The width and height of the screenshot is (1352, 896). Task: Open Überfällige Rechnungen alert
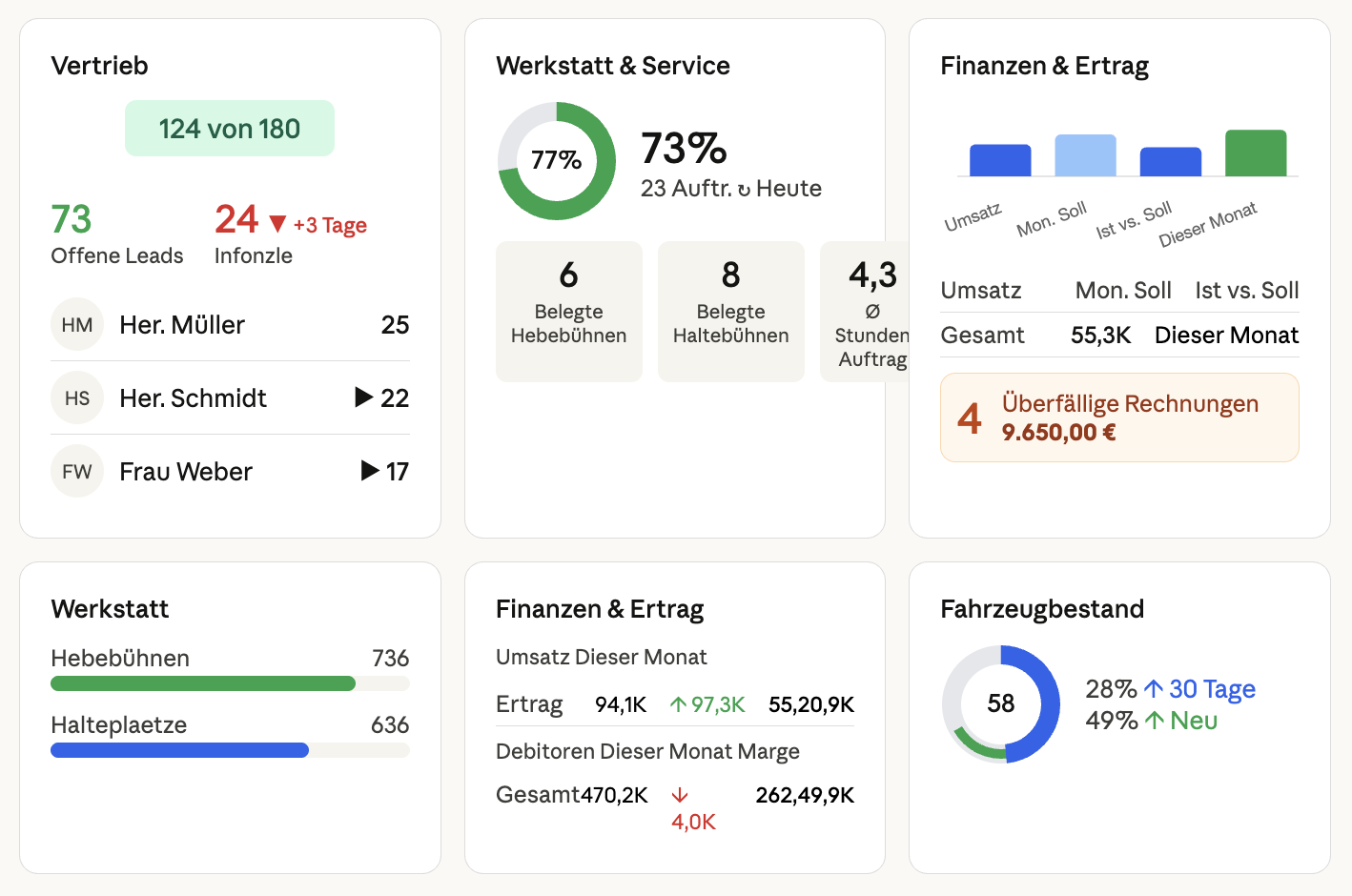[x=1118, y=417]
